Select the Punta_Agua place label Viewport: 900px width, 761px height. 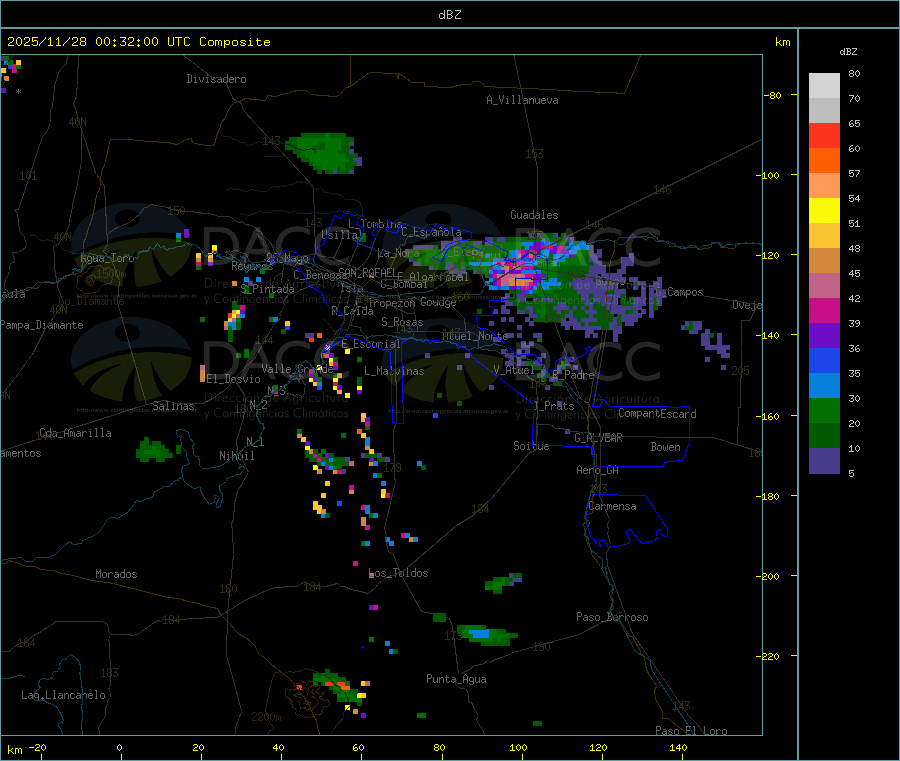[456, 679]
